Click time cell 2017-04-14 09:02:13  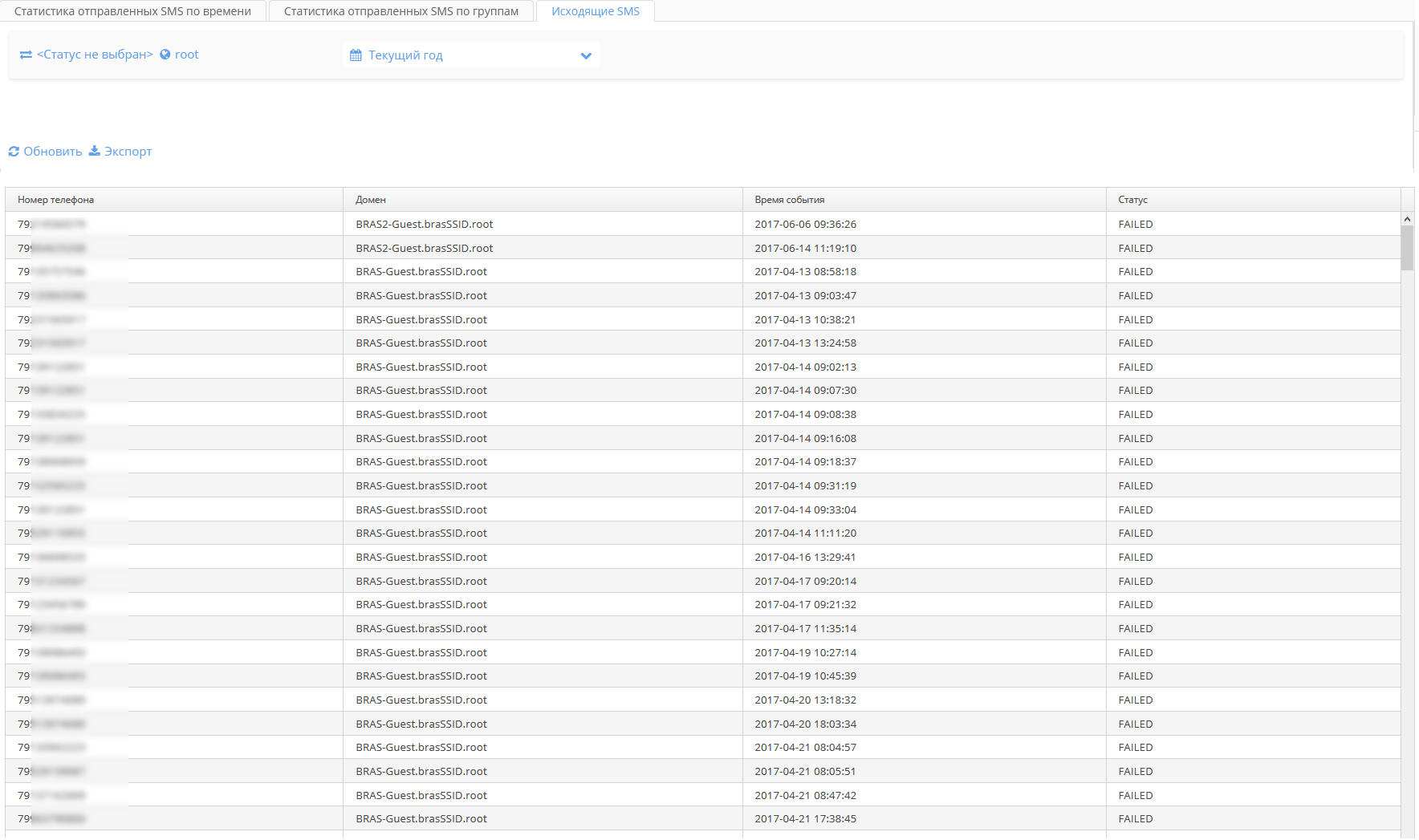coord(925,367)
